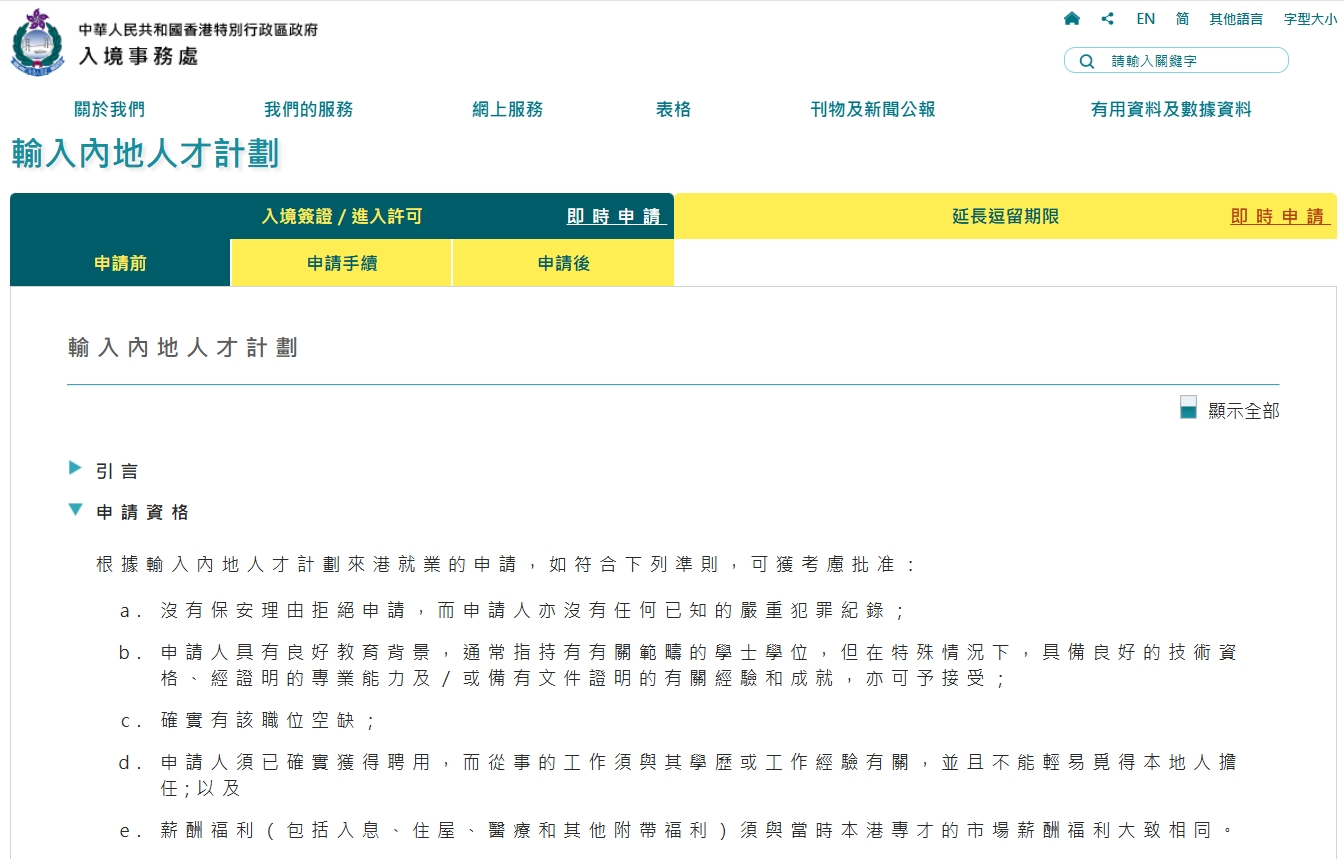Open the share icon next to home
The width and height of the screenshot is (1344, 859).
[1107, 18]
